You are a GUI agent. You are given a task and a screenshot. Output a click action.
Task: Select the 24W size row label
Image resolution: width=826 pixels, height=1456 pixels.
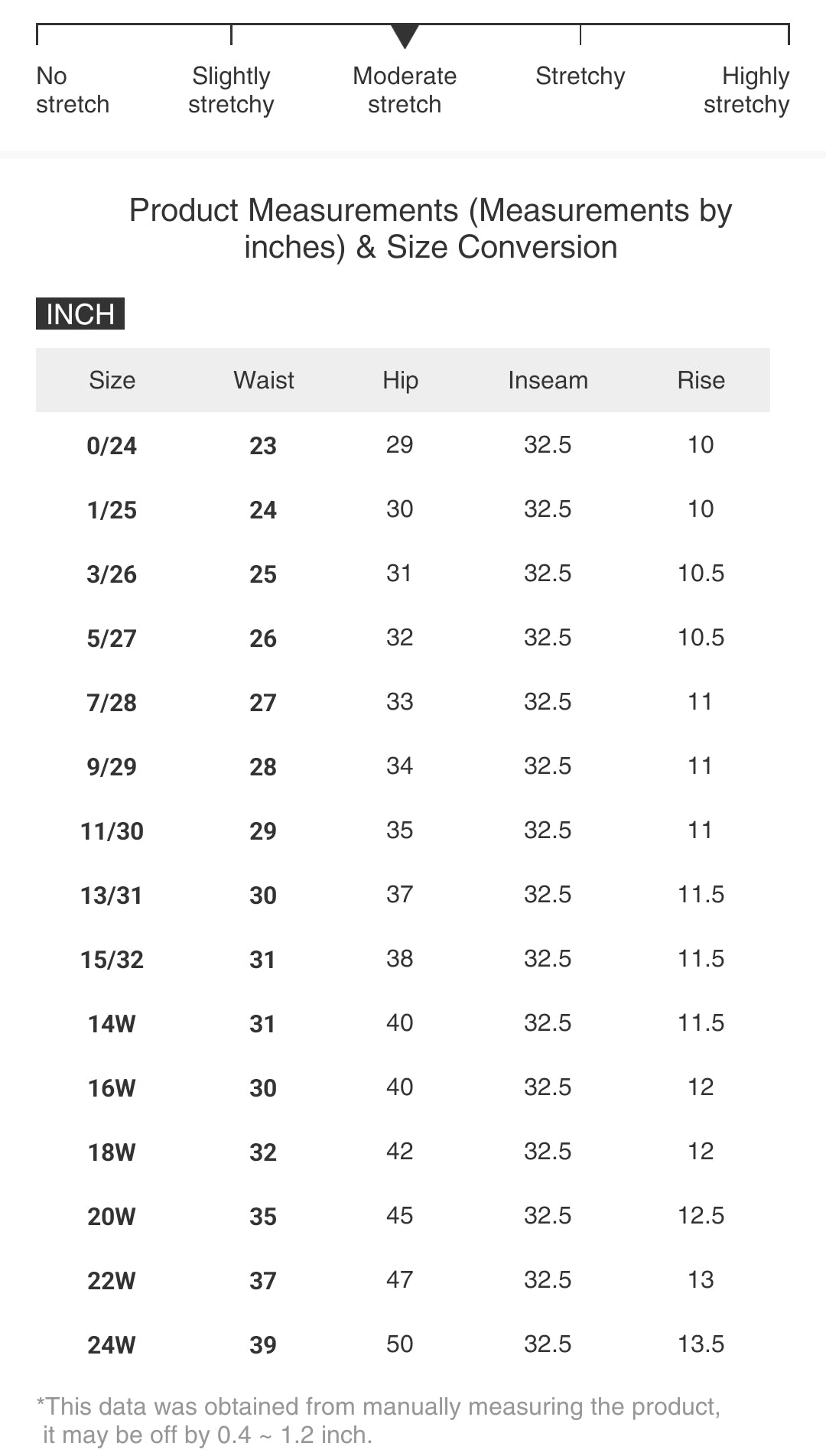click(112, 1345)
